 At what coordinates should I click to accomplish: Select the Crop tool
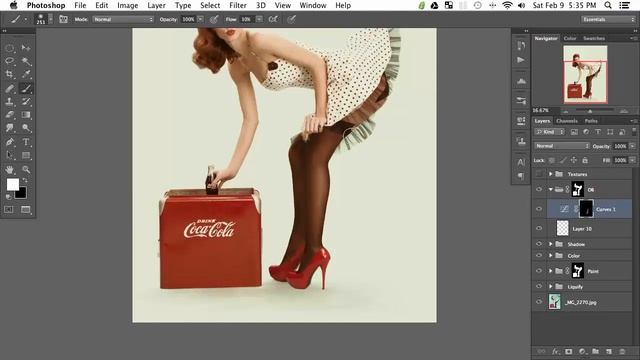[10, 74]
